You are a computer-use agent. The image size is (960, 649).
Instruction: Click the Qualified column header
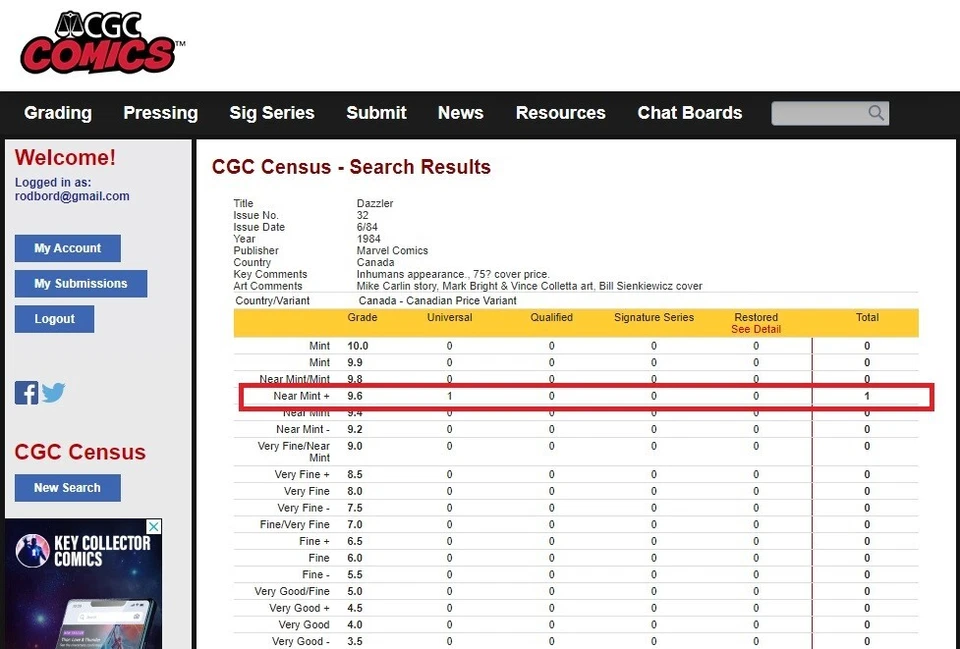tap(552, 317)
